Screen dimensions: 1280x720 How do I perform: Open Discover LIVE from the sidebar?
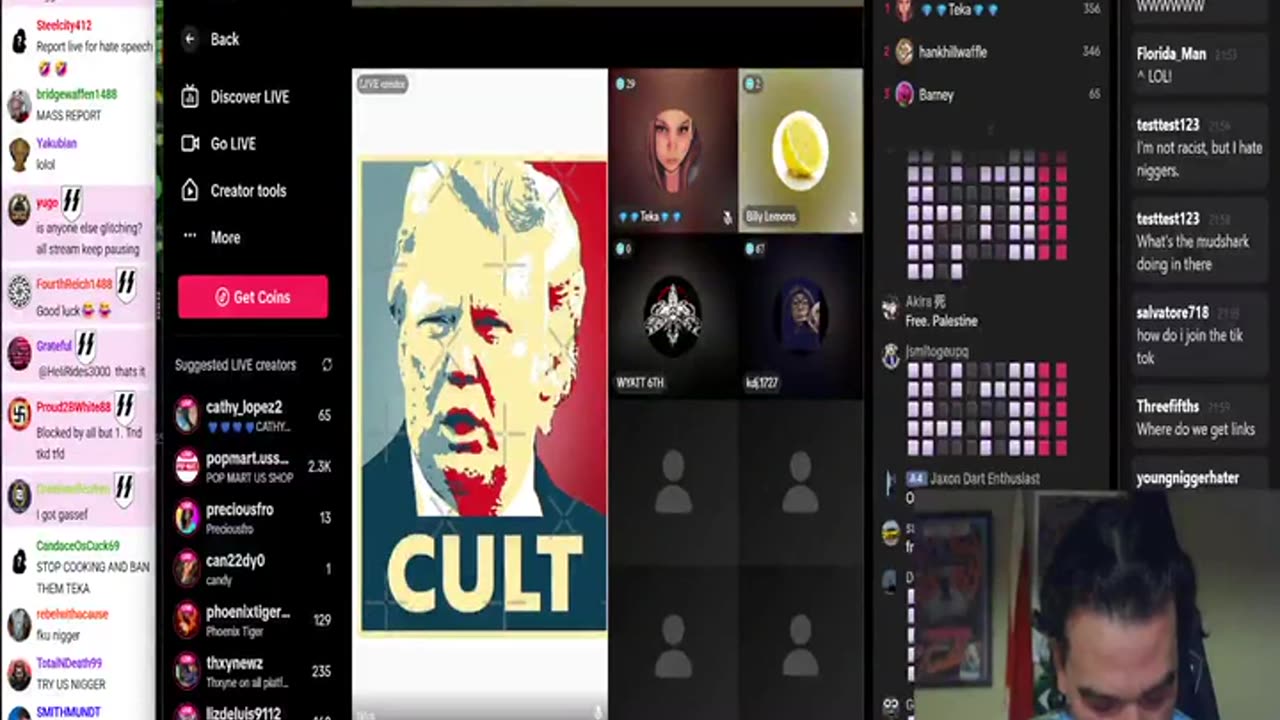click(x=236, y=97)
